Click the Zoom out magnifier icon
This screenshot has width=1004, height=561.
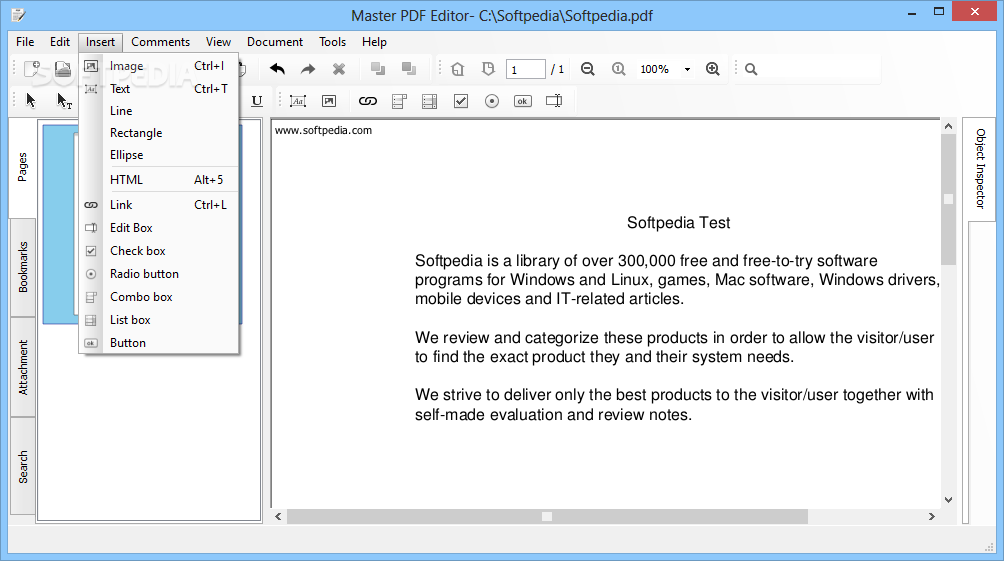pos(588,69)
